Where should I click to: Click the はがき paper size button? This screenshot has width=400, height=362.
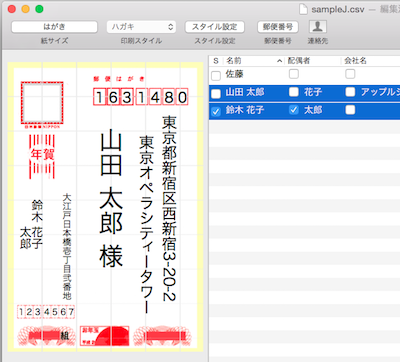54,27
